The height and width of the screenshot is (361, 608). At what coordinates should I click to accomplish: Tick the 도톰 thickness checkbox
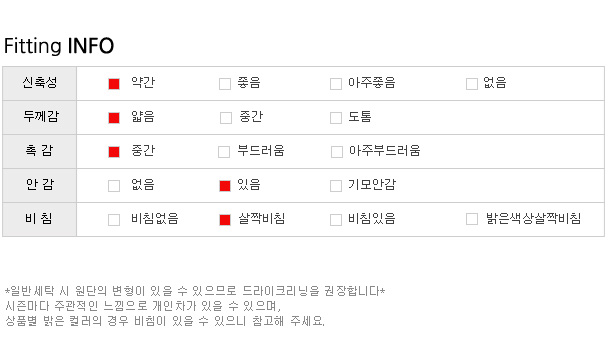coord(336,118)
